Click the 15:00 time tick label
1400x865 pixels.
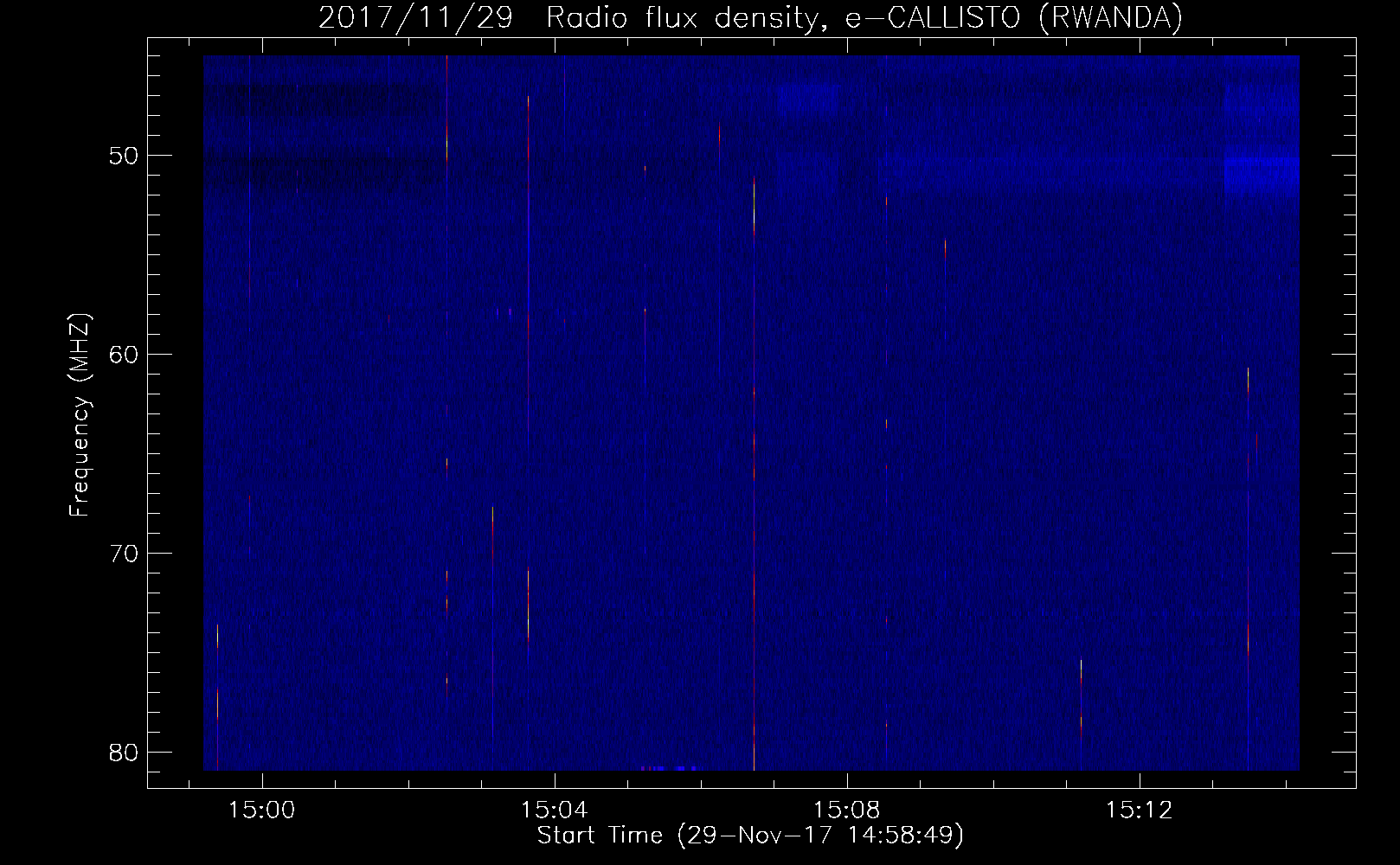261,810
